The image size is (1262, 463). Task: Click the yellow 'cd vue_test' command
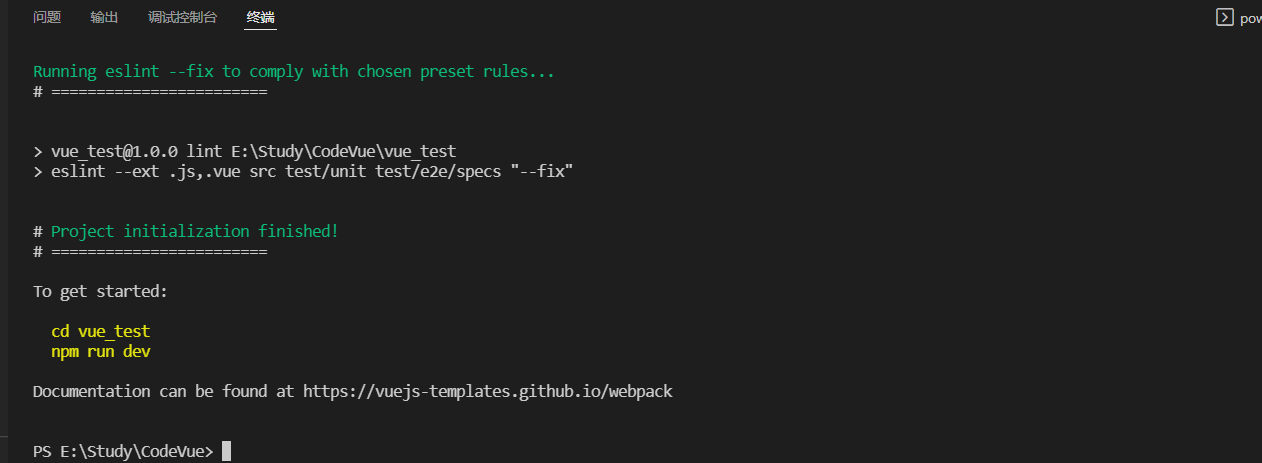(x=100, y=331)
